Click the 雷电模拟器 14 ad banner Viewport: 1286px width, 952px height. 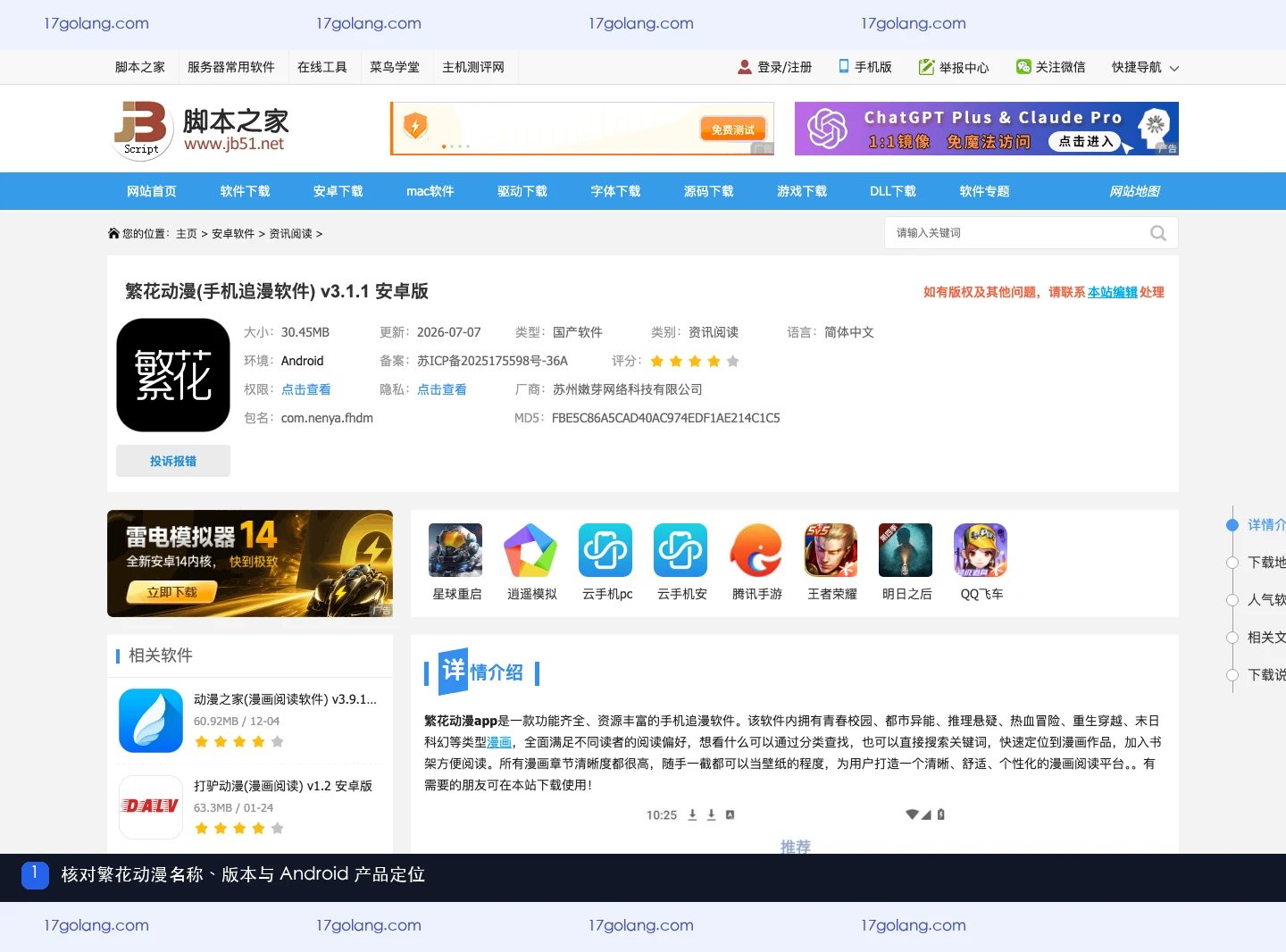(x=250, y=564)
